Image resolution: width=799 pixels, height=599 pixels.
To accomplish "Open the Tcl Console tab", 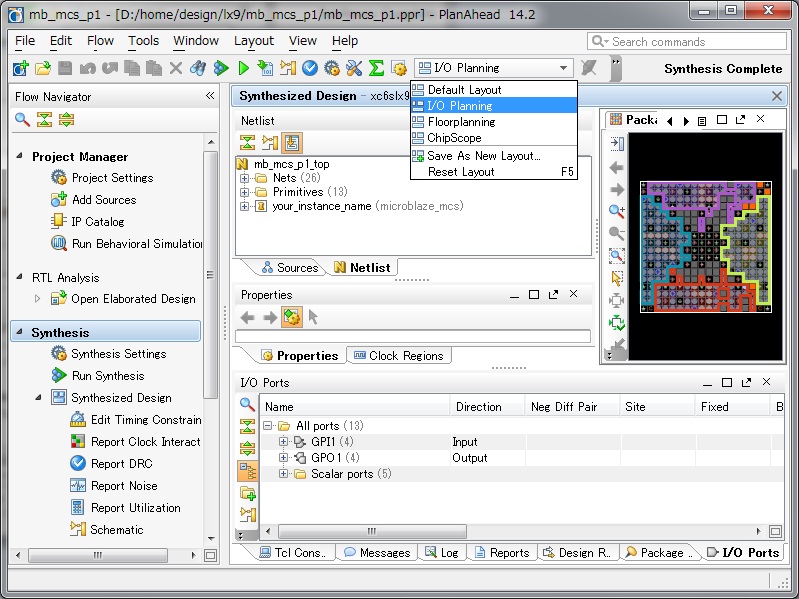I will click(x=292, y=553).
